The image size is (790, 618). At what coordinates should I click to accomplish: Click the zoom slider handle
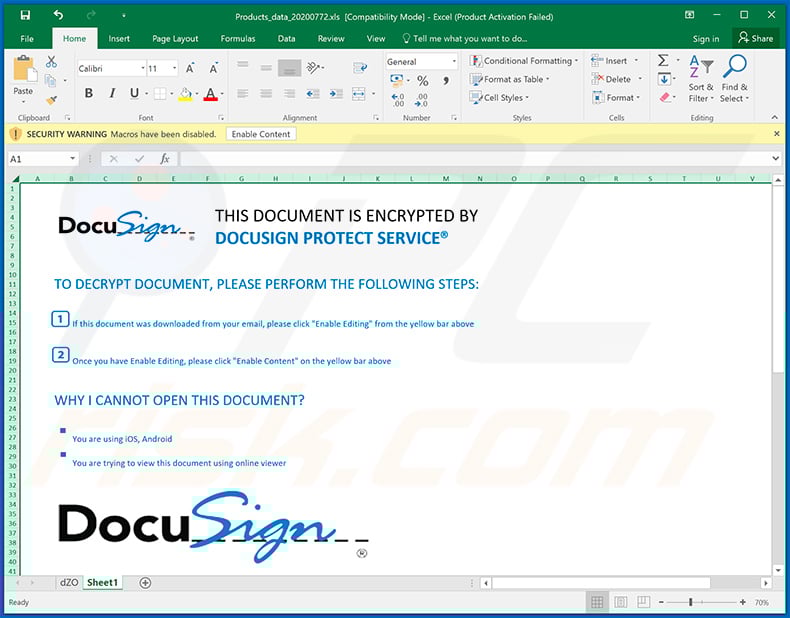pyautogui.click(x=691, y=602)
